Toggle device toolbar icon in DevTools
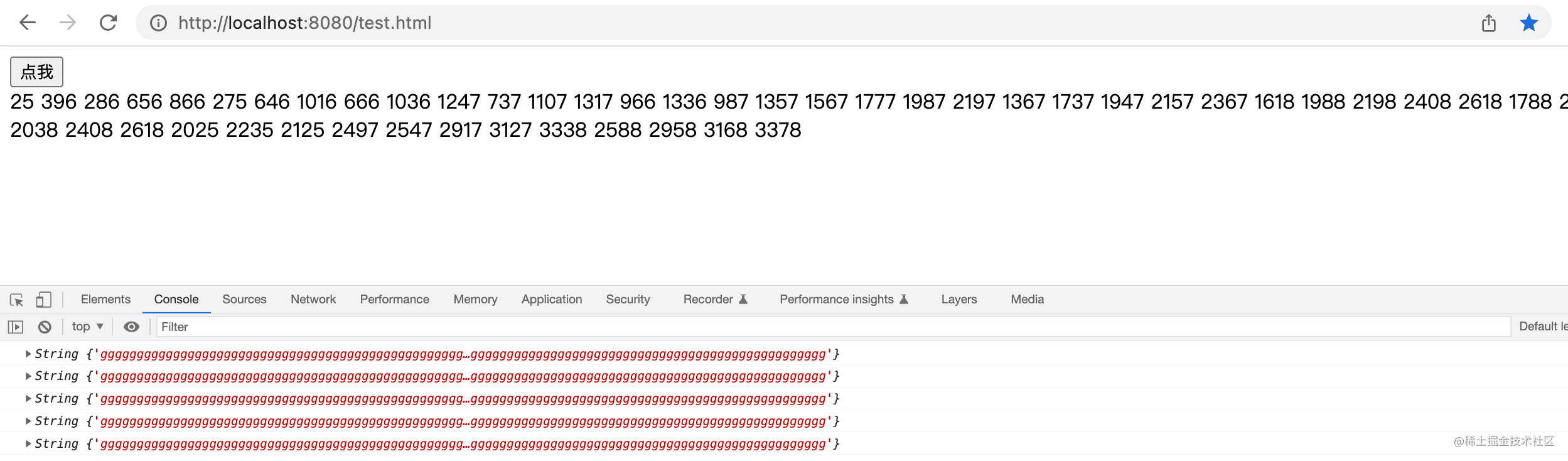Viewport: 1568px width, 461px height. coord(43,300)
